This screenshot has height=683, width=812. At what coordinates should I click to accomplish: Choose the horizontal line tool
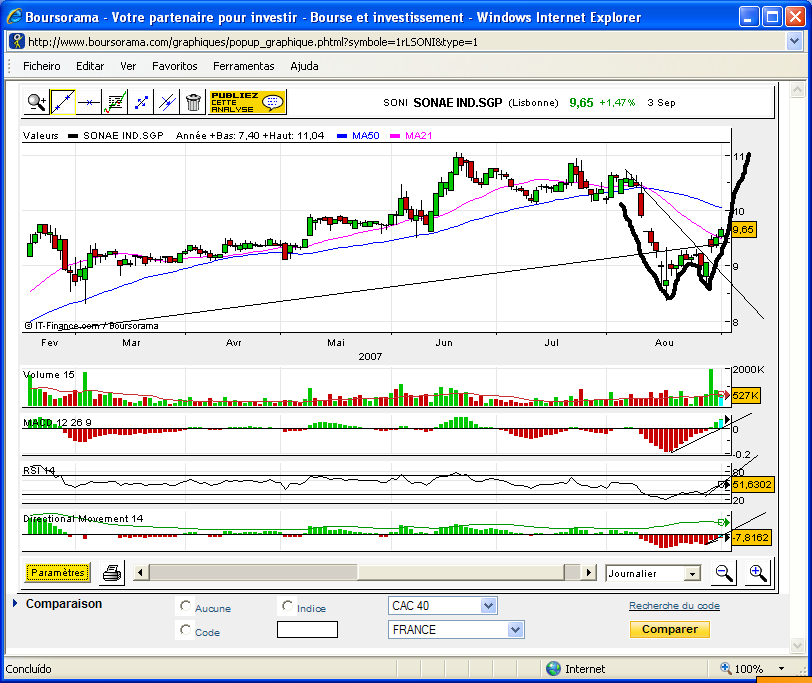pos(89,101)
